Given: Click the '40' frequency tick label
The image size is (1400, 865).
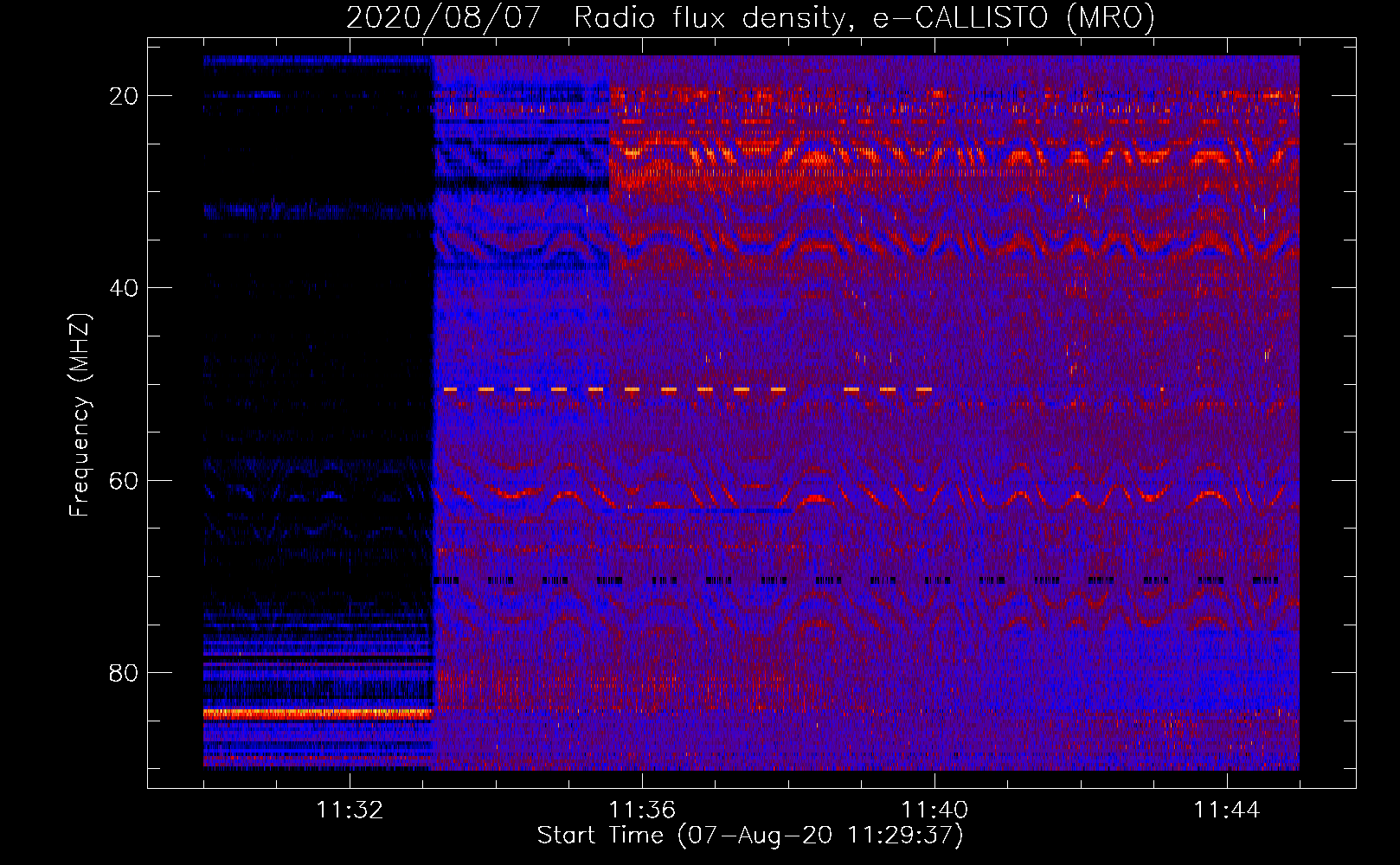Looking at the screenshot, I should (x=125, y=288).
